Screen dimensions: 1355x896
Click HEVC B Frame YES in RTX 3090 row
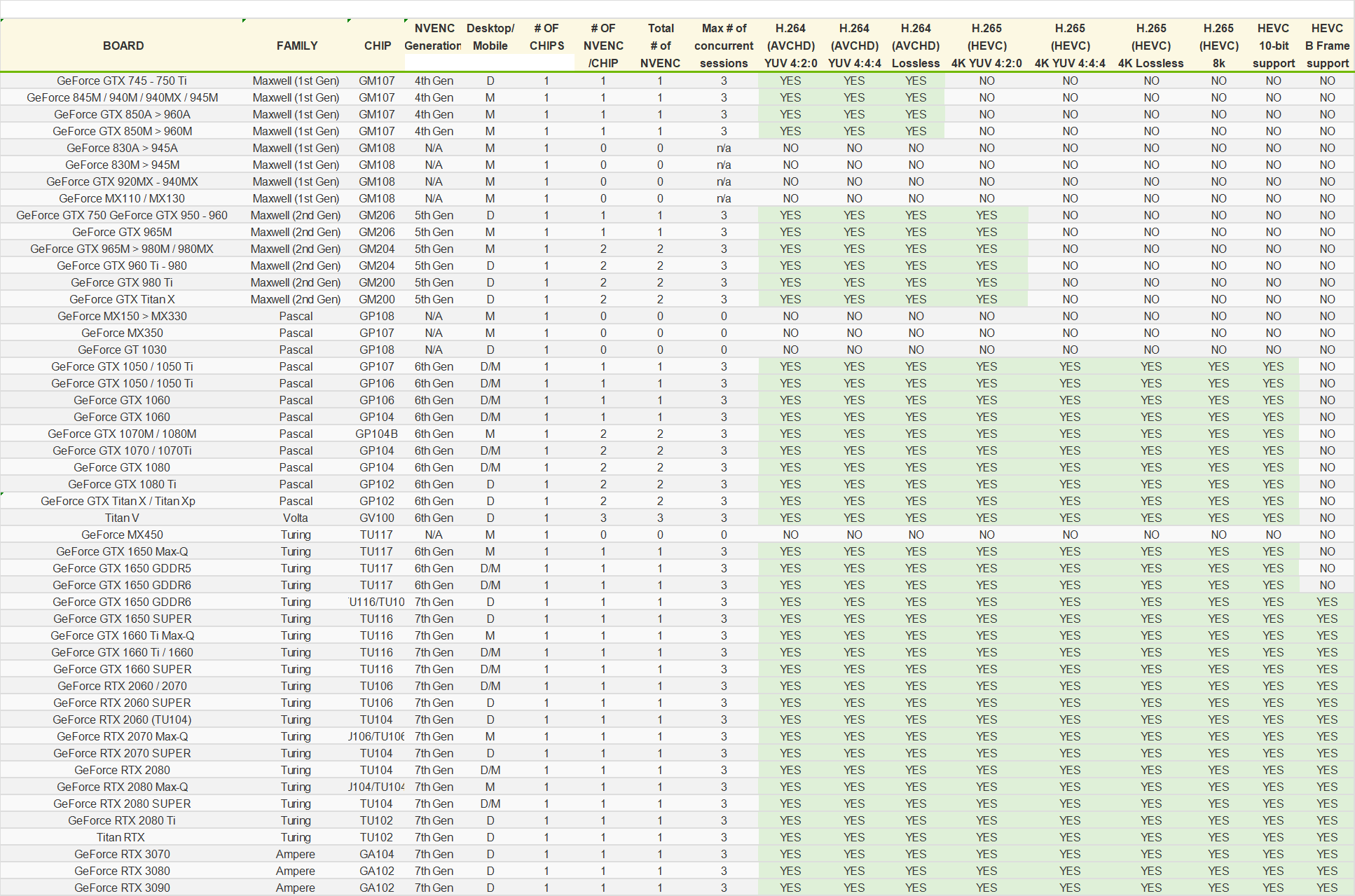point(1327,888)
